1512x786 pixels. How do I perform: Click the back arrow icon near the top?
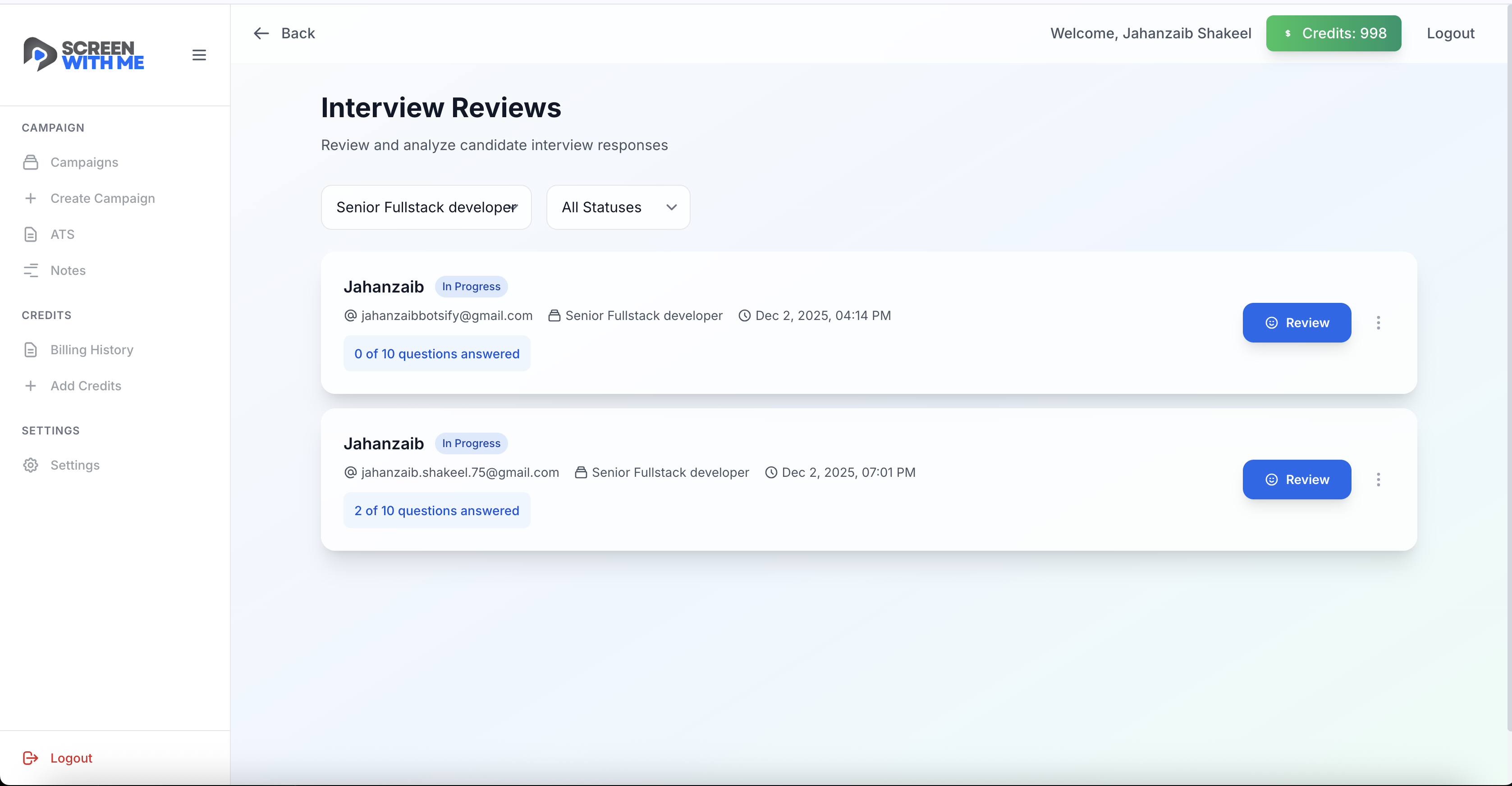click(x=261, y=33)
